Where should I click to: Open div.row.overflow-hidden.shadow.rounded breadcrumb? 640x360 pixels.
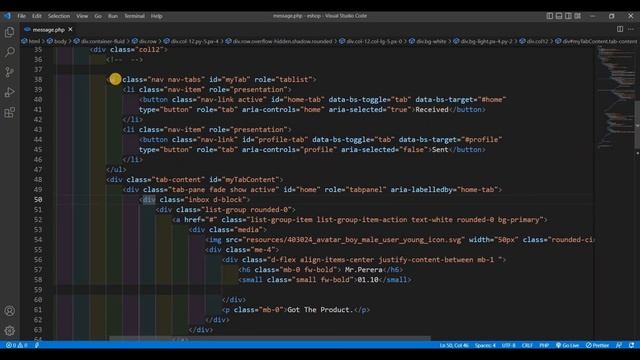(279, 41)
